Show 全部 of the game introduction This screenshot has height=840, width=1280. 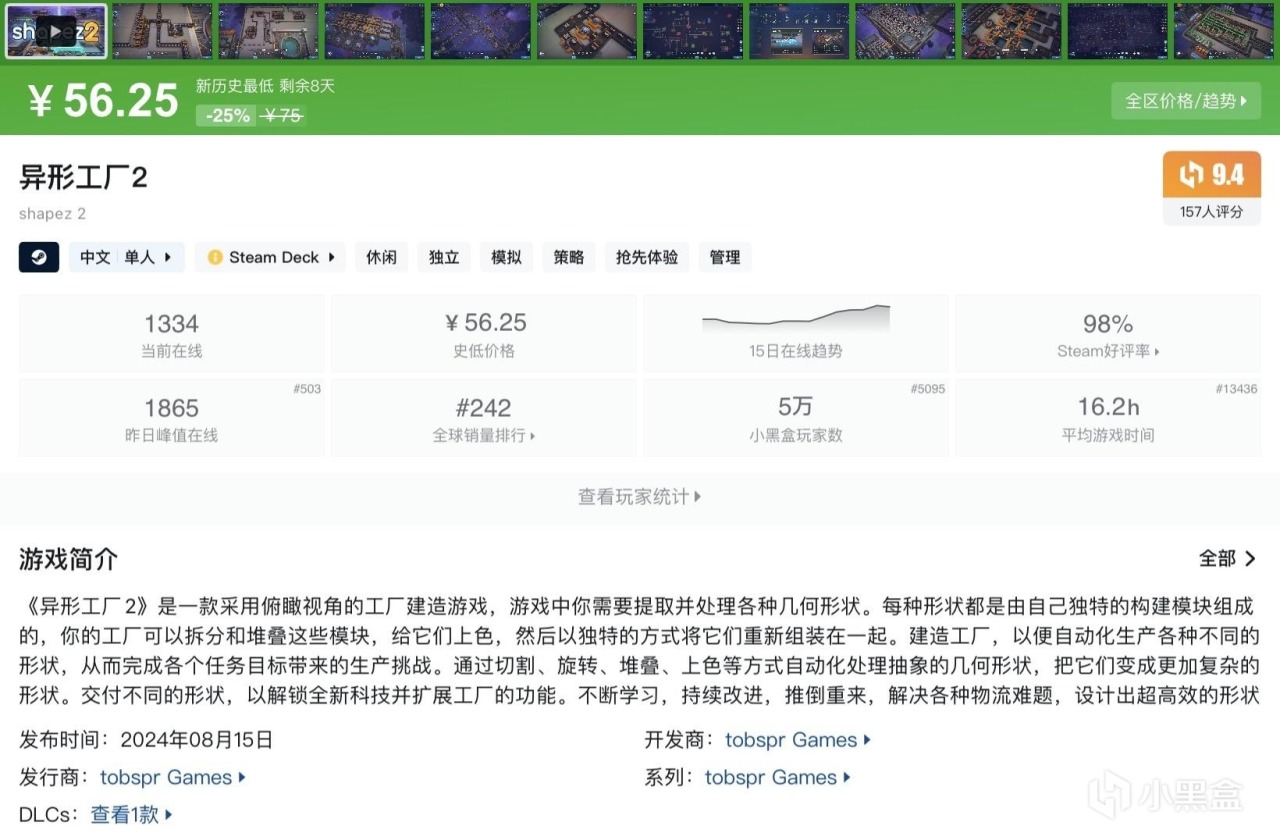pos(1228,559)
